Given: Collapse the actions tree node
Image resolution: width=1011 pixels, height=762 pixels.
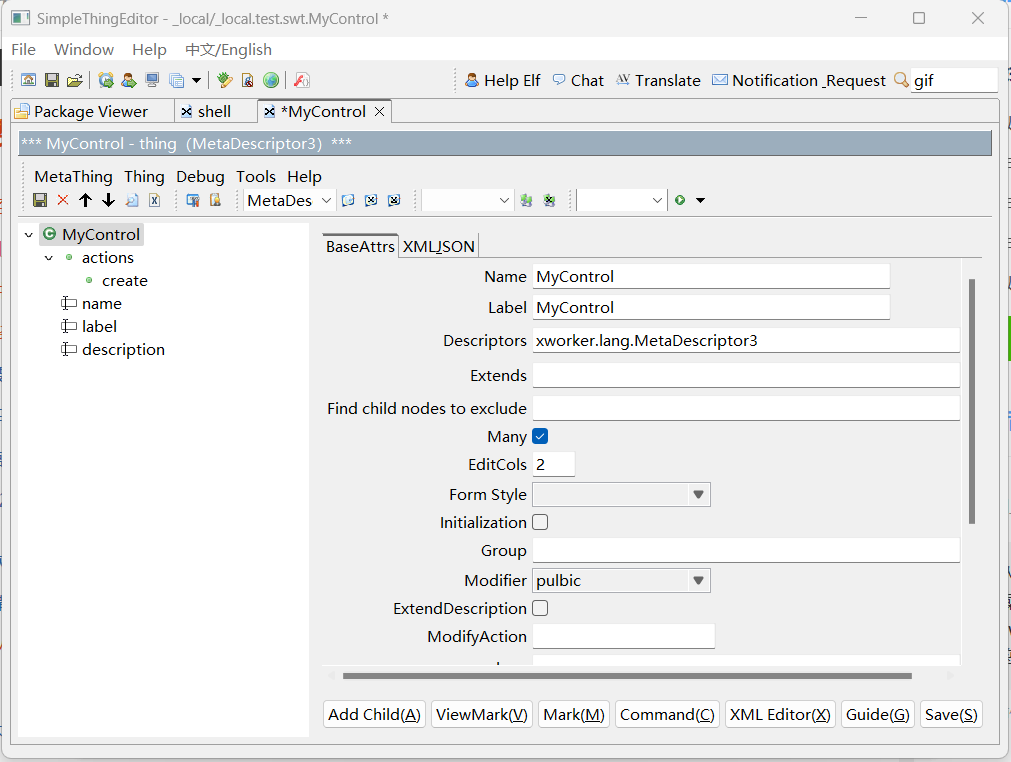Looking at the screenshot, I should click(48, 257).
